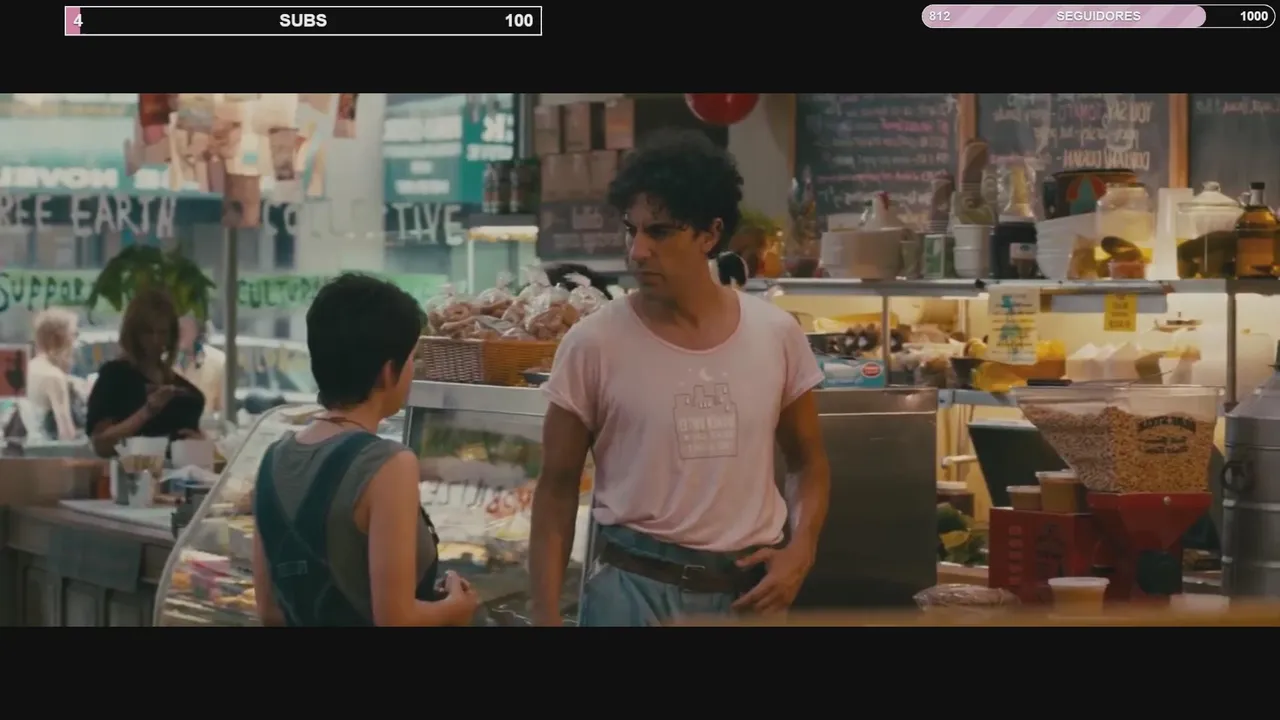Click the movie video frame
The width and height of the screenshot is (1280, 720).
point(640,360)
